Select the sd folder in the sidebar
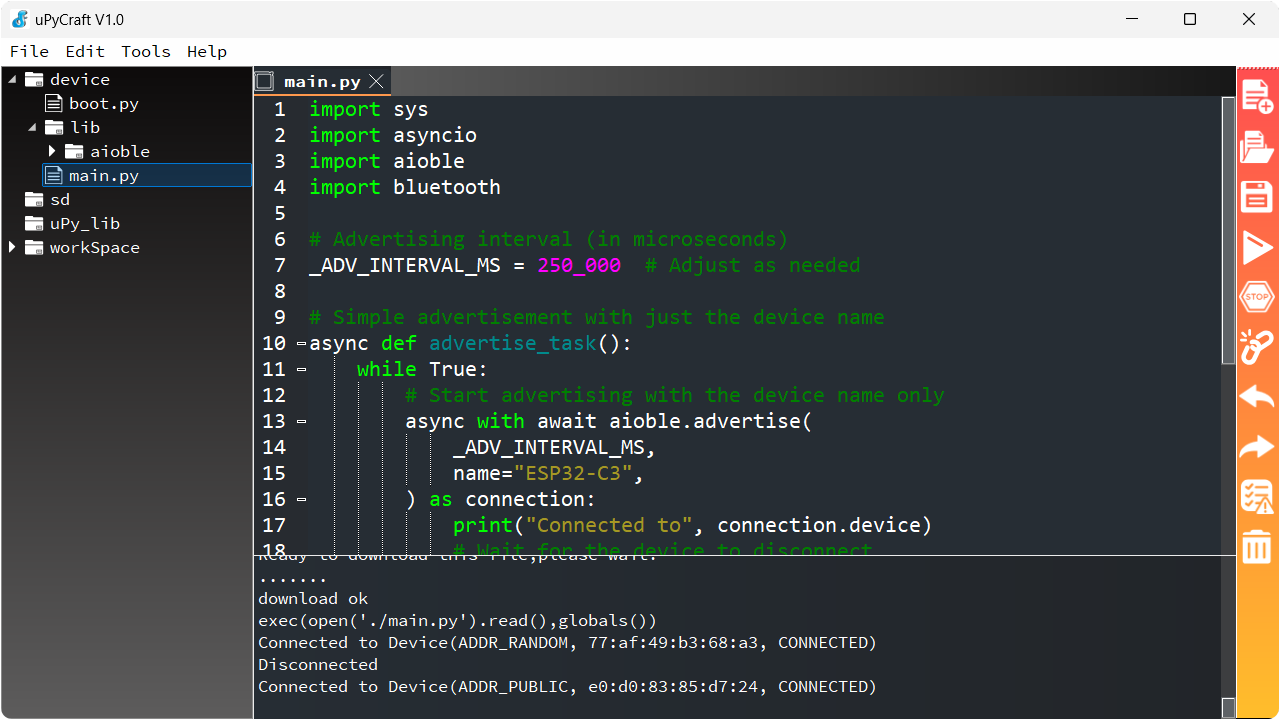 tap(59, 199)
